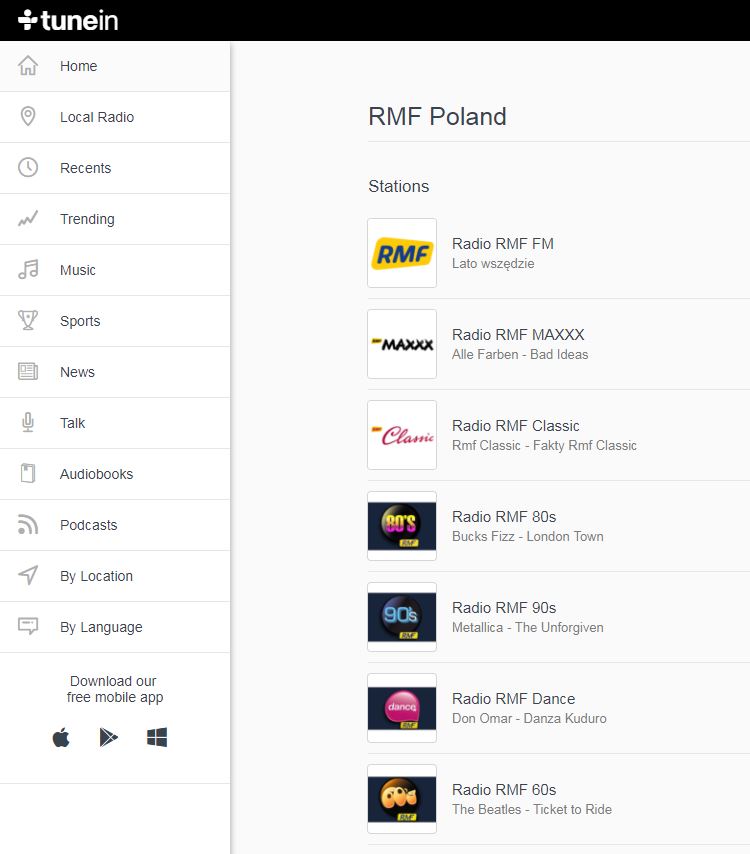
Task: Click the By Language speech bubble icon
Action: (28, 626)
